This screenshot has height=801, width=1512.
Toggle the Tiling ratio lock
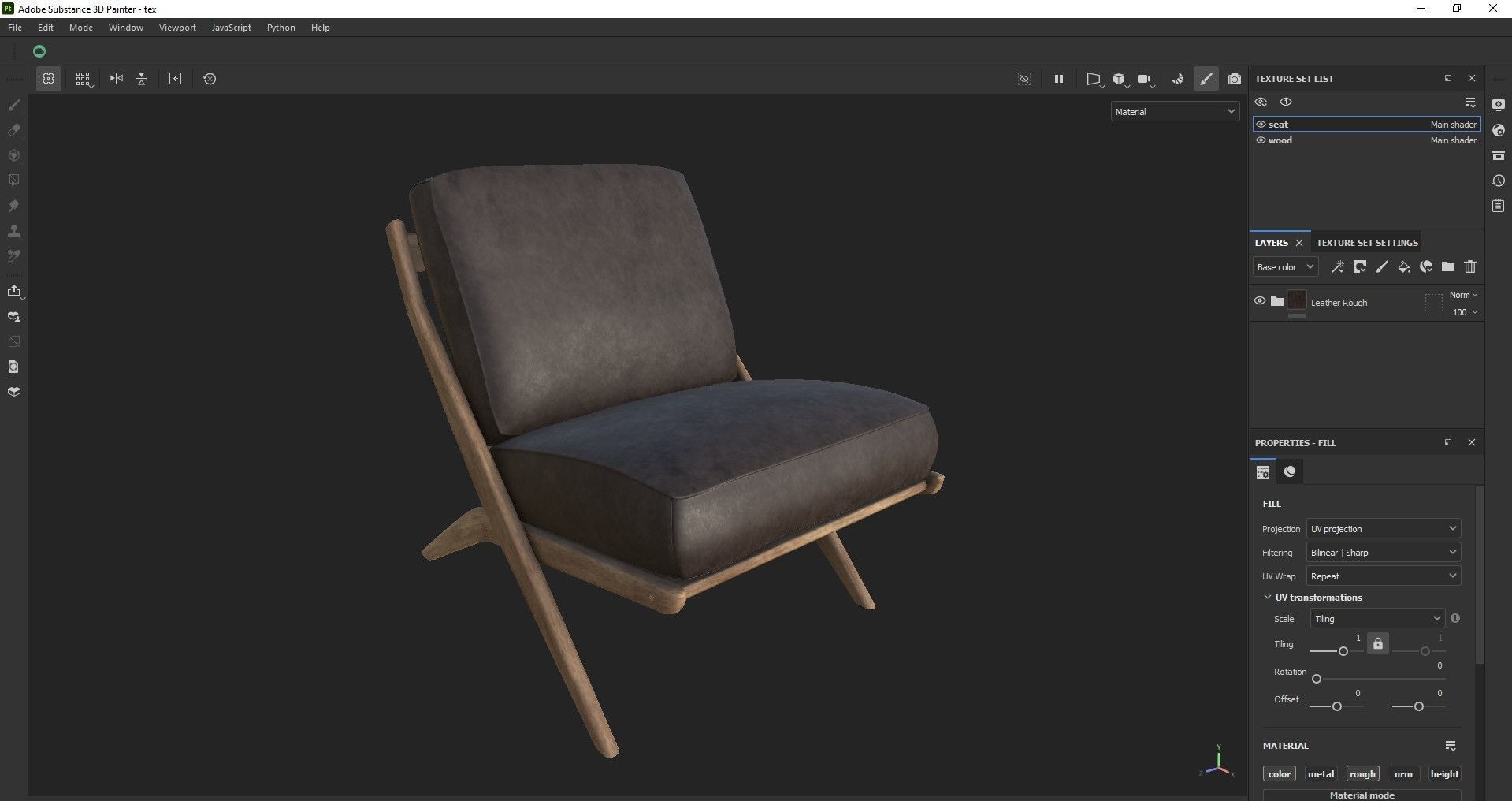[x=1377, y=643]
